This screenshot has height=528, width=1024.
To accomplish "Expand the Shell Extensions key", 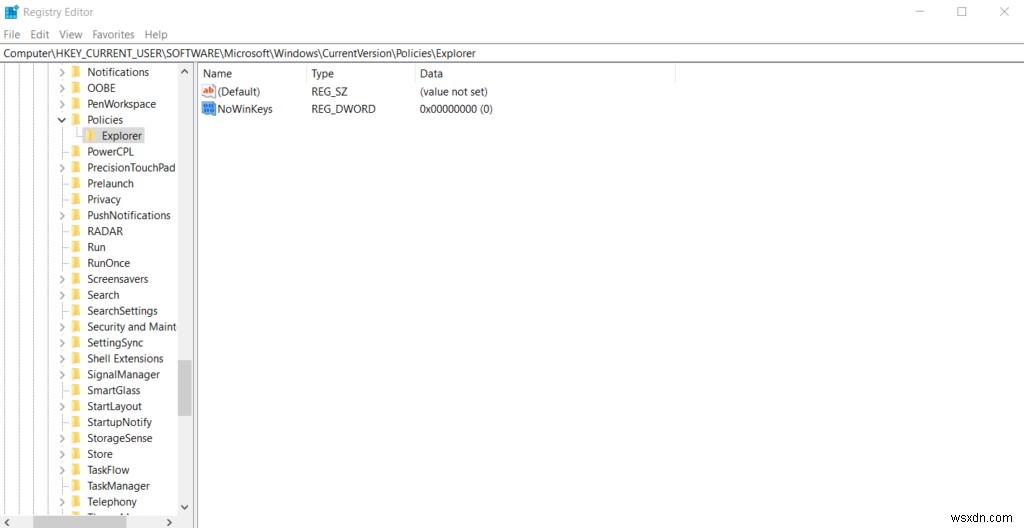I will point(61,358).
